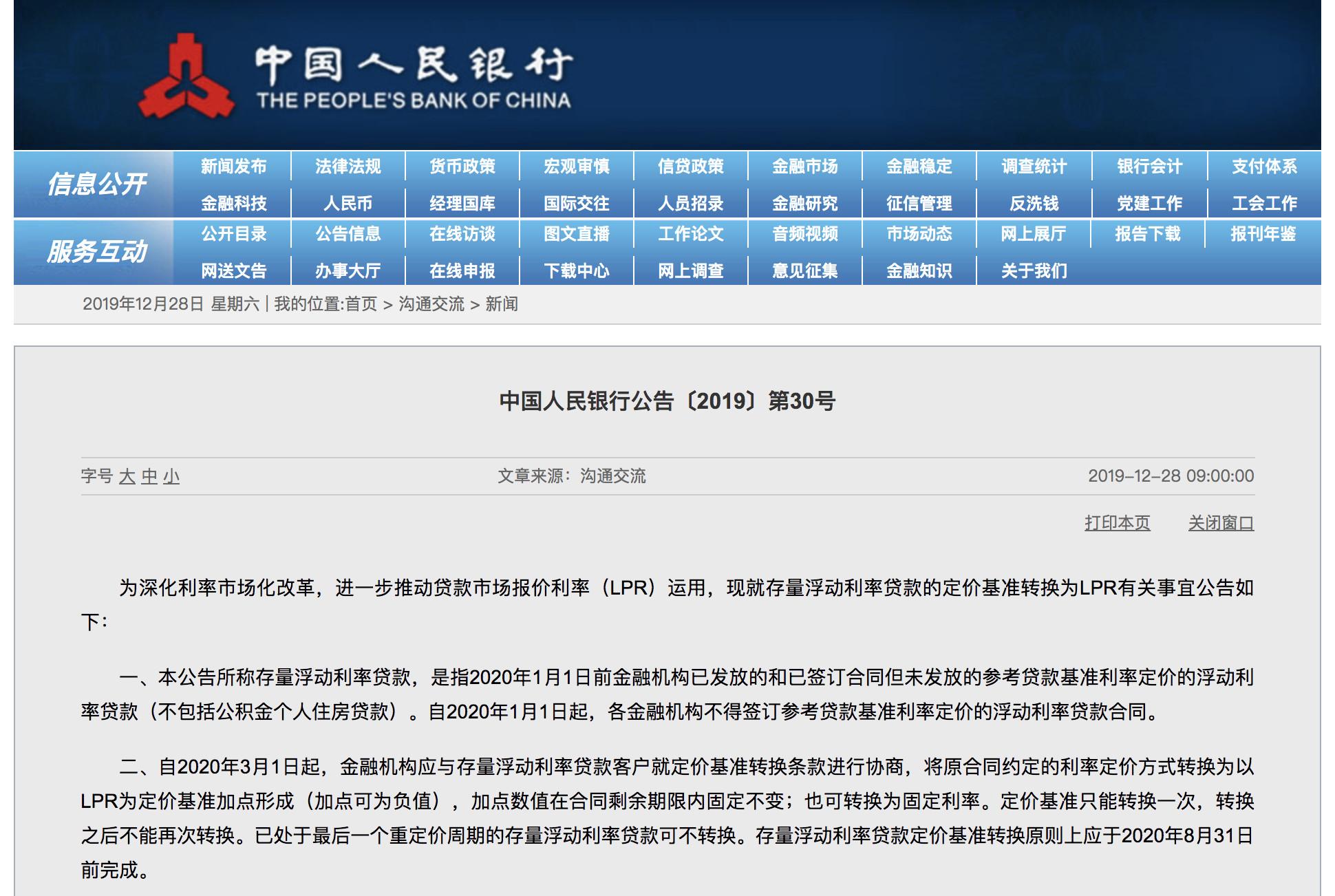Image resolution: width=1335 pixels, height=896 pixels.
Task: Open 工作论文 navigation item
Action: [690, 234]
